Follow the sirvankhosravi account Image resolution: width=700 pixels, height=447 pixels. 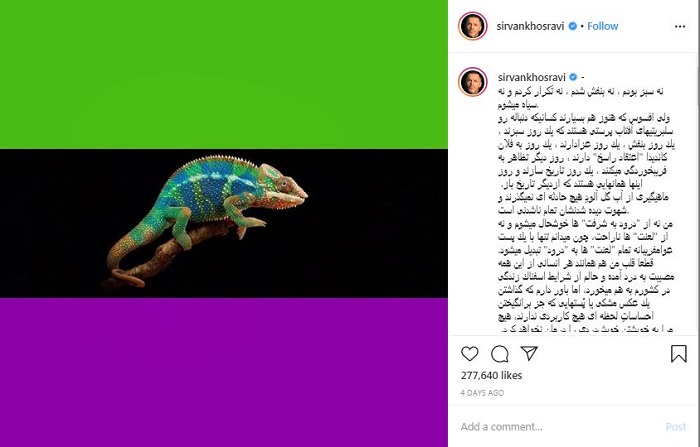(x=603, y=26)
